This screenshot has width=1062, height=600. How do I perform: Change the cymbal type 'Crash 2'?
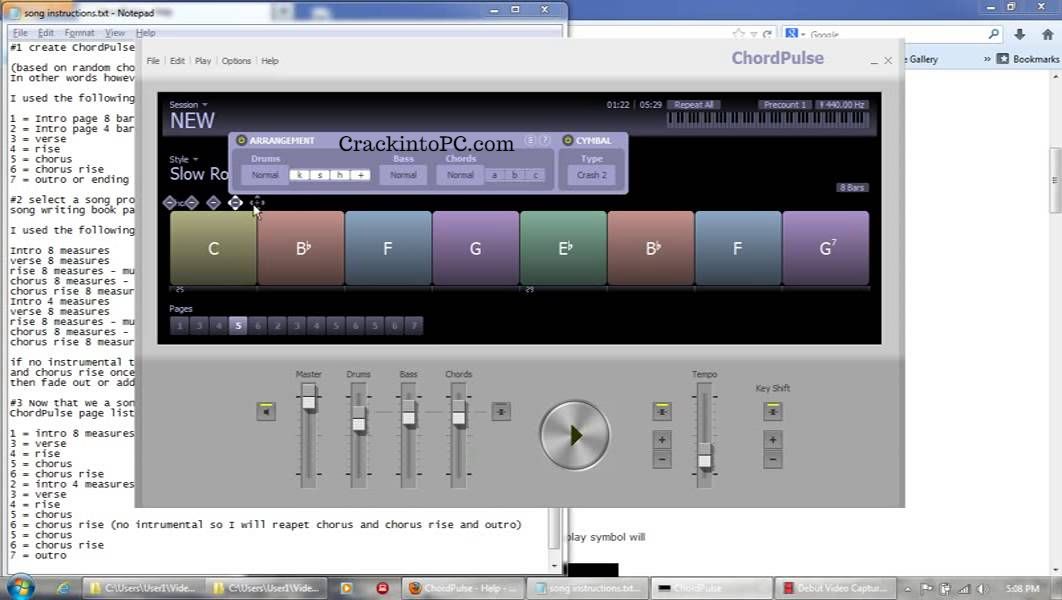[x=592, y=175]
